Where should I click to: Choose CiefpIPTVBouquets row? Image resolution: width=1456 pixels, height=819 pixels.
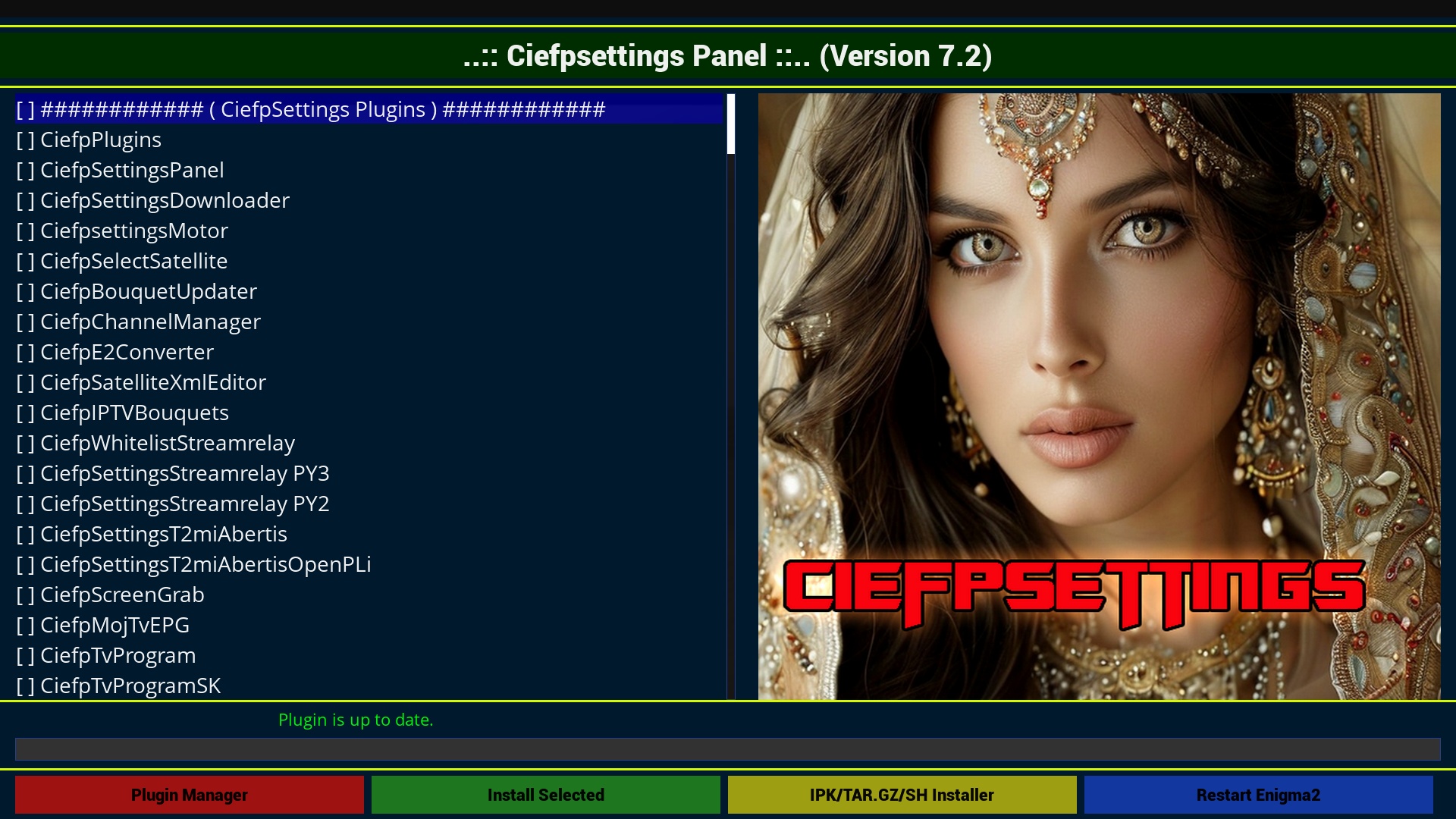[x=370, y=413]
